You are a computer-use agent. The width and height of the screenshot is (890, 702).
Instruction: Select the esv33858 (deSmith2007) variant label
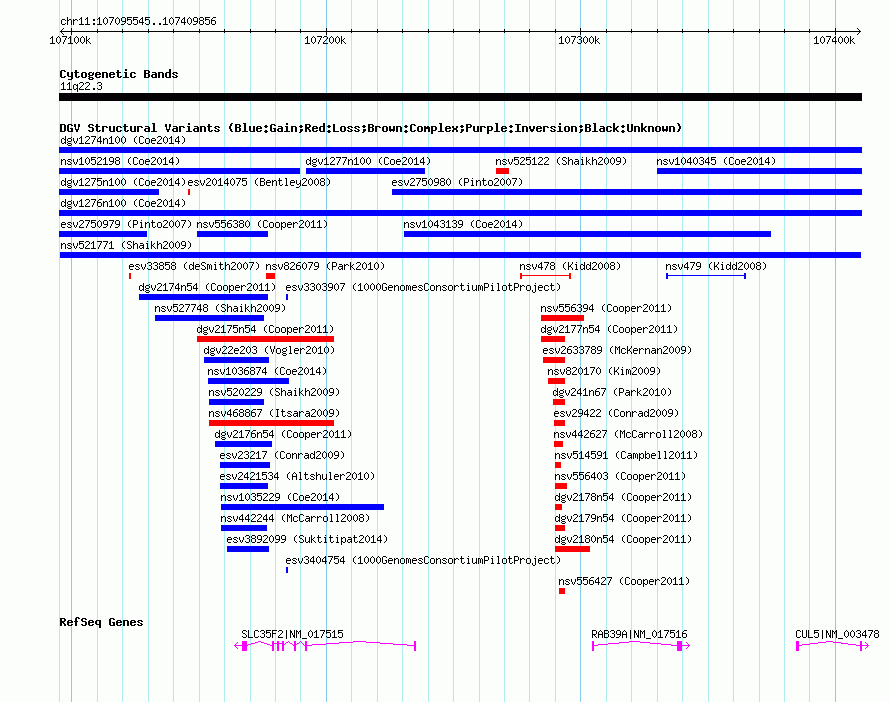[194, 266]
